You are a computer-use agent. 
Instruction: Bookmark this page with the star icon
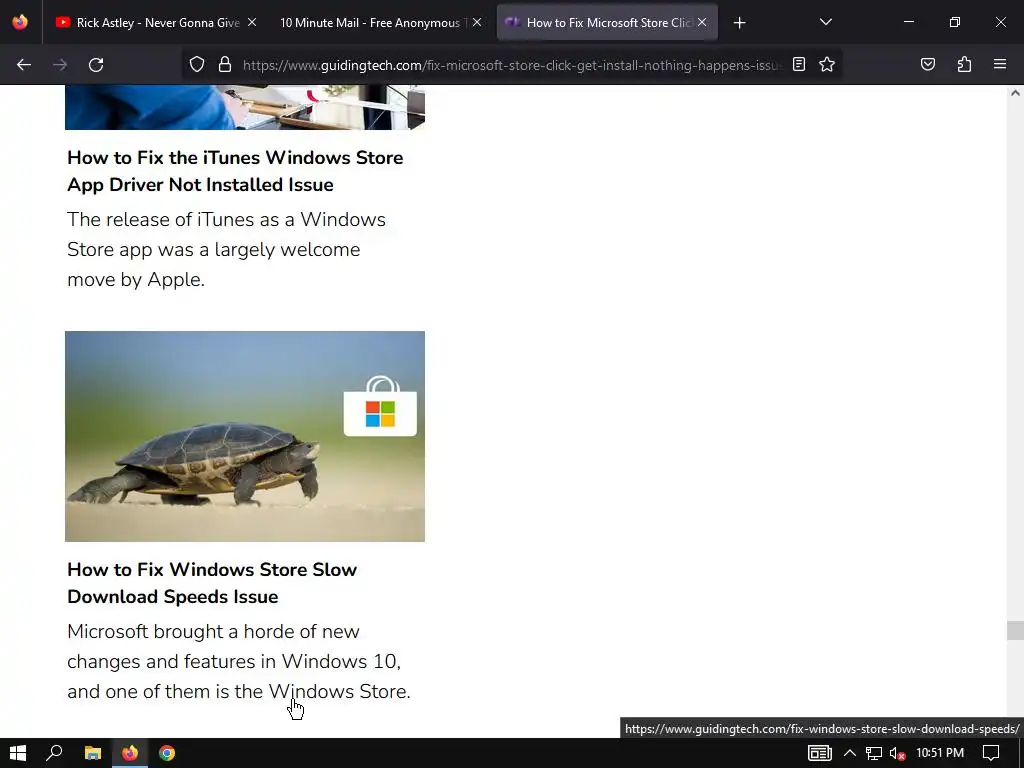[827, 64]
